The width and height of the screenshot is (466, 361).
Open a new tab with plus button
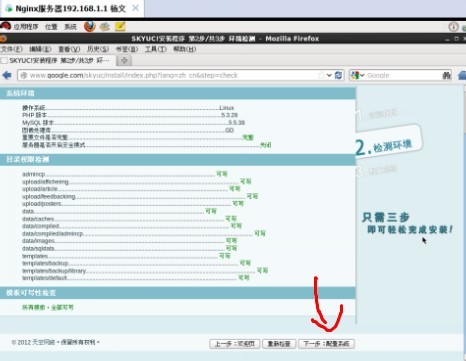[124, 60]
